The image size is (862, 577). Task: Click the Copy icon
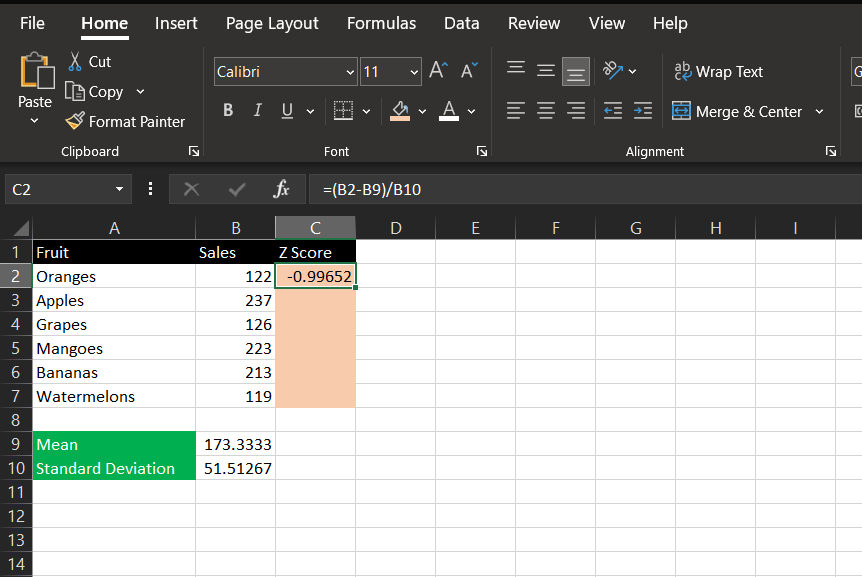[76, 91]
